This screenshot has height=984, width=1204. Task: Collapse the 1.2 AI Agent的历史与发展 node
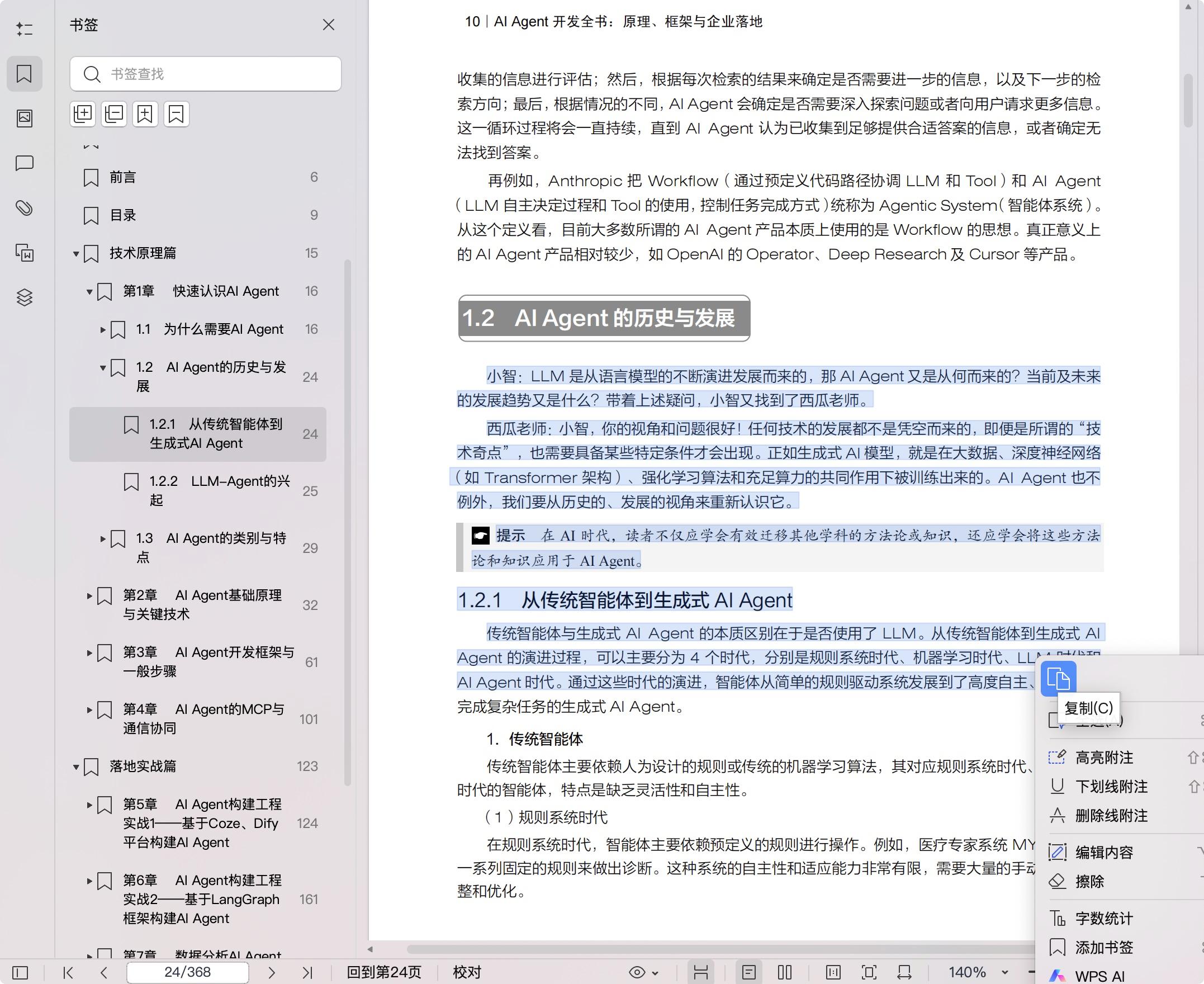(103, 368)
